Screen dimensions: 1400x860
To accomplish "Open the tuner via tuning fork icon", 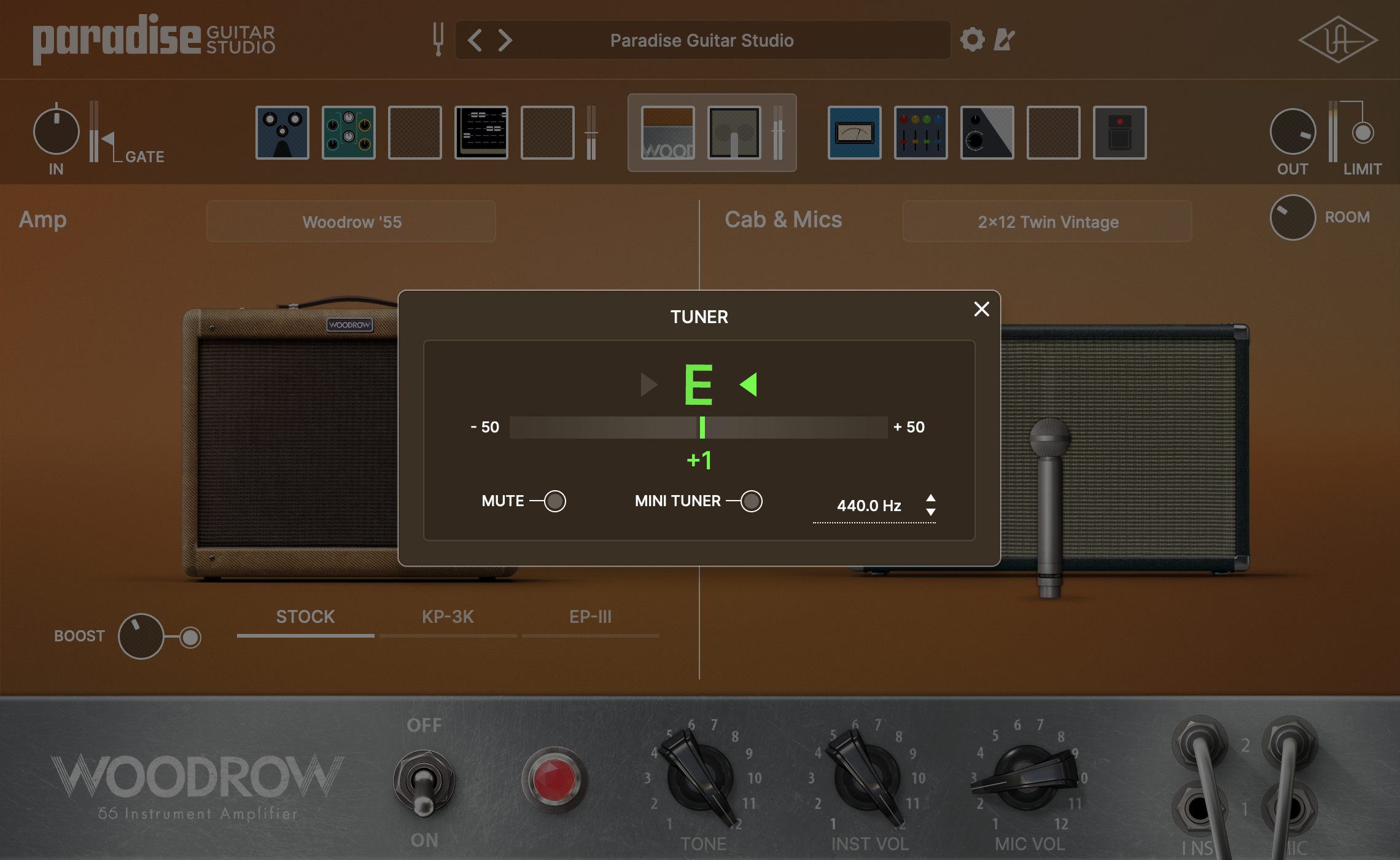I will [x=438, y=39].
